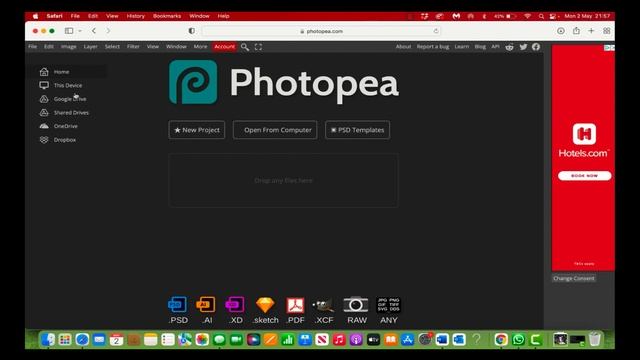Expand Safari sidebar dropdown arrow
This screenshot has width=640, height=360.
pos(80,31)
